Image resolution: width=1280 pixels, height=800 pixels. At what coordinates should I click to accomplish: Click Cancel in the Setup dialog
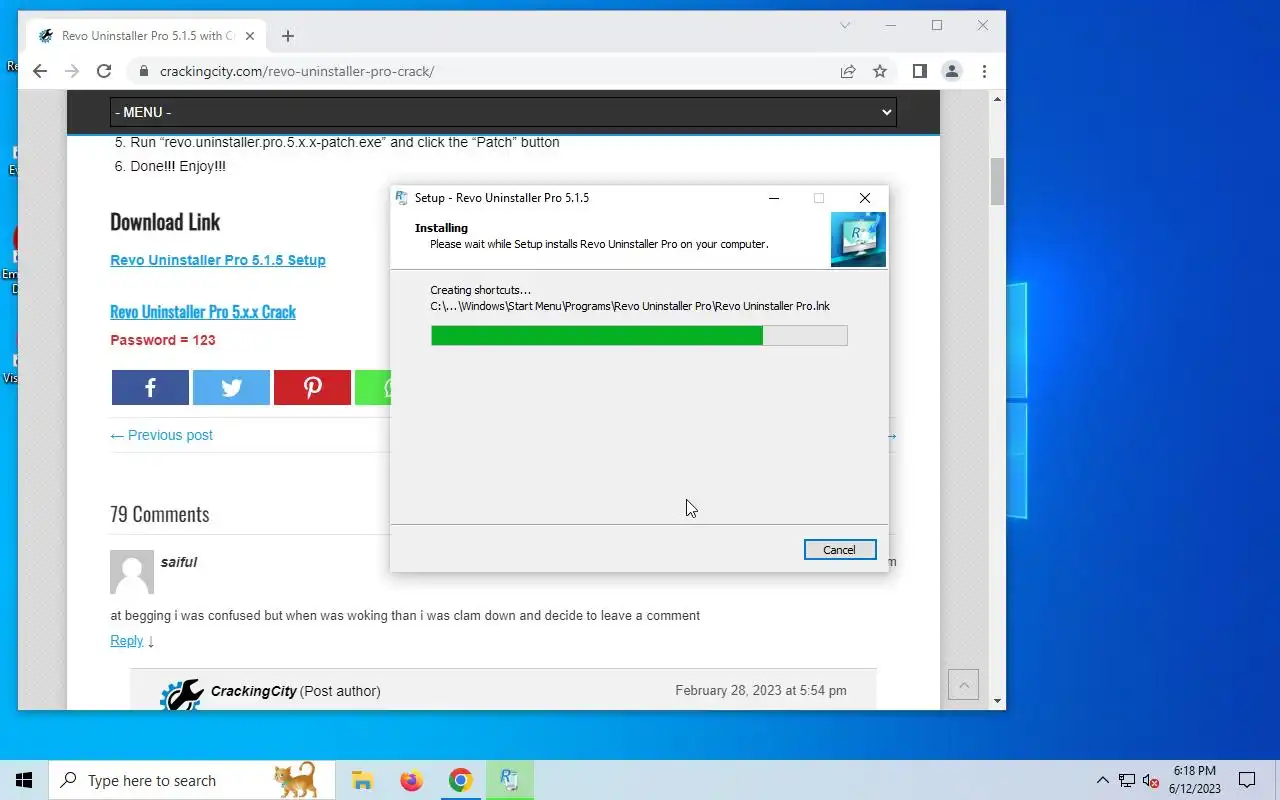point(840,550)
